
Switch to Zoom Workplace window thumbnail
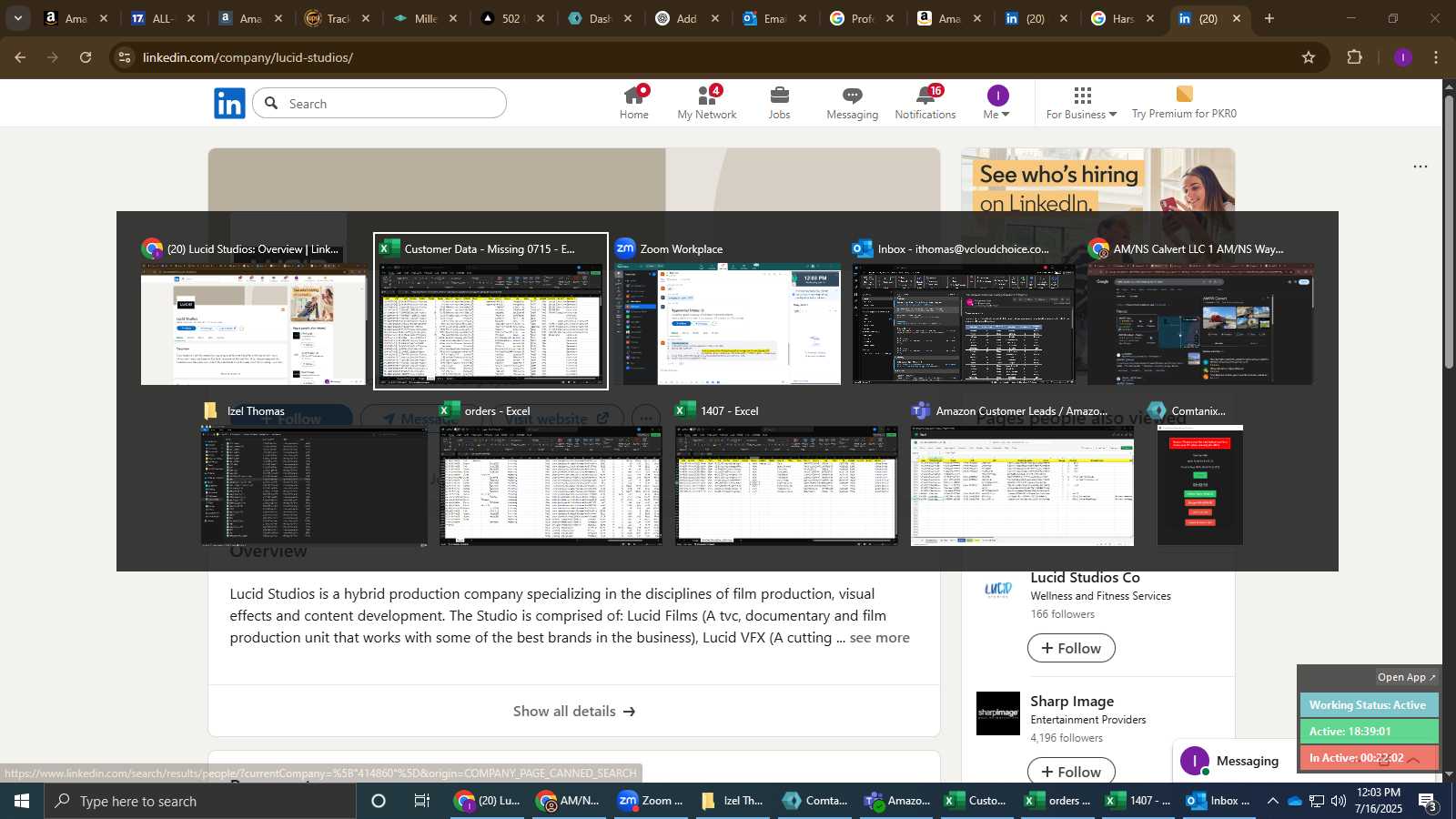(x=728, y=311)
